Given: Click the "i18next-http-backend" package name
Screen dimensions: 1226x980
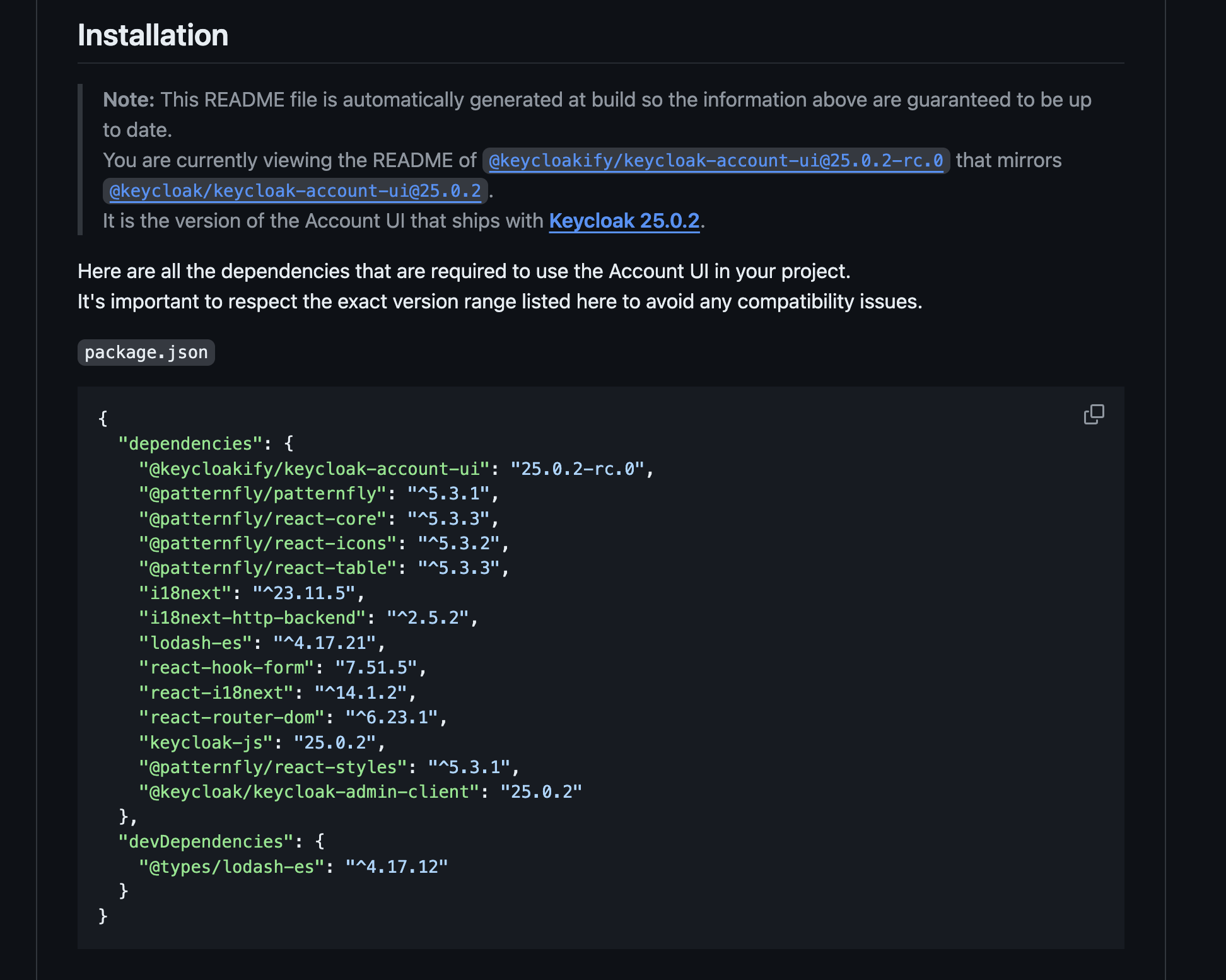Looking at the screenshot, I should [252, 618].
